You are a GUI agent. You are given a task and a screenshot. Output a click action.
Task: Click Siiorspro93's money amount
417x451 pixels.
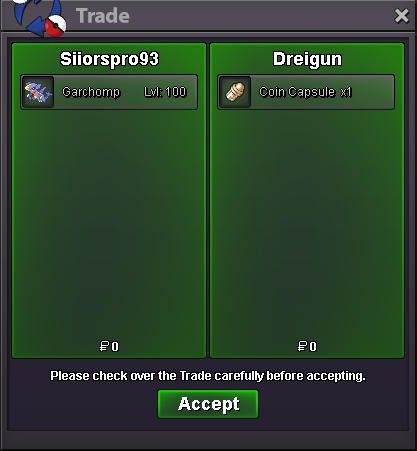click(109, 346)
